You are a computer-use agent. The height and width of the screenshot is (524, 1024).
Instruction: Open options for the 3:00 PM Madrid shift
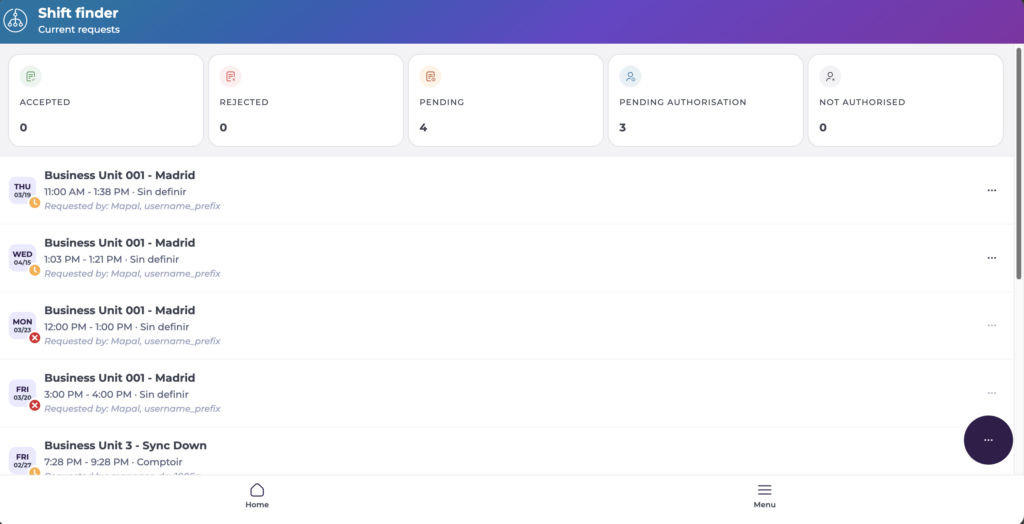[x=991, y=393]
